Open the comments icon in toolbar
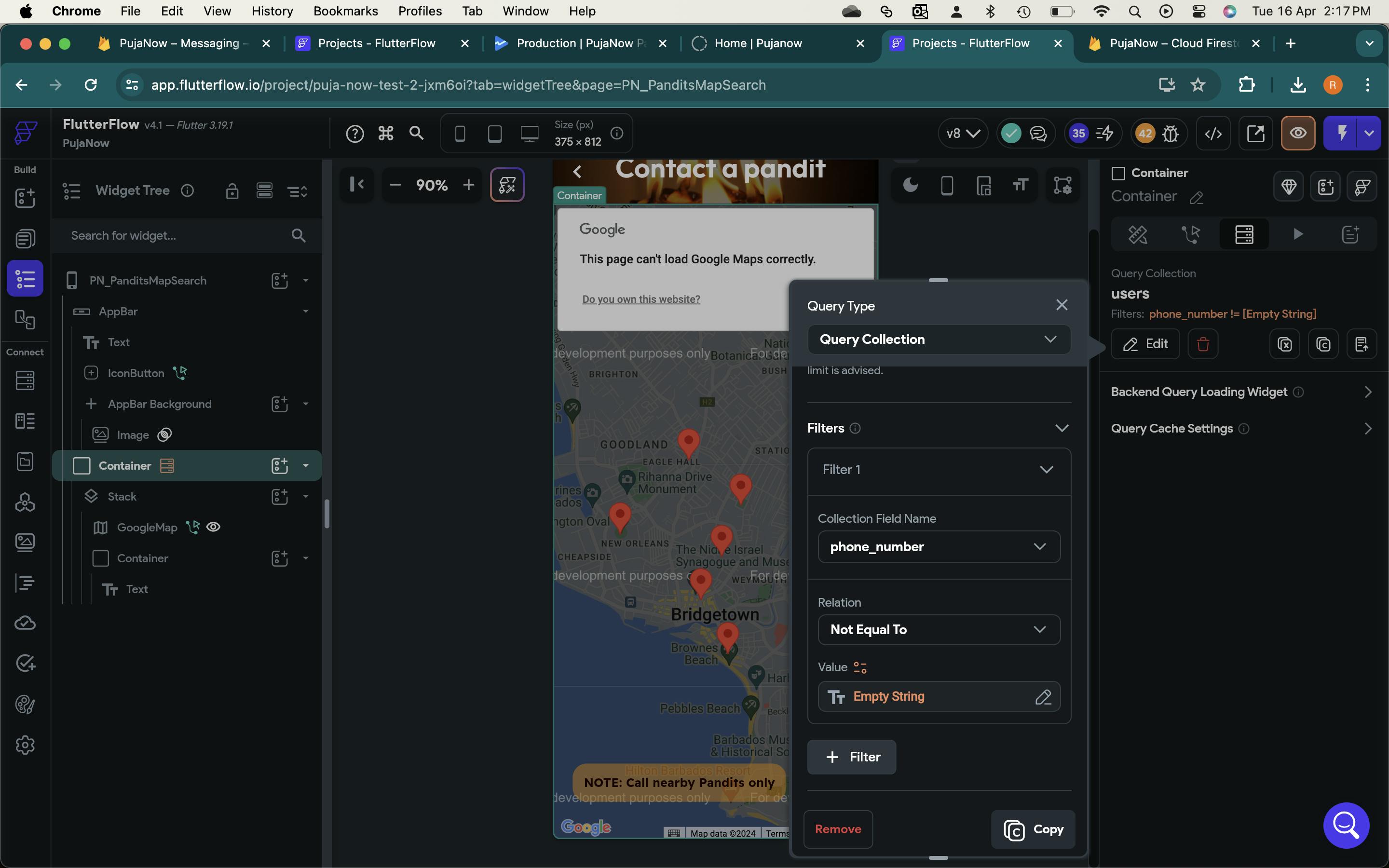The height and width of the screenshot is (868, 1389). pyautogui.click(x=1038, y=134)
